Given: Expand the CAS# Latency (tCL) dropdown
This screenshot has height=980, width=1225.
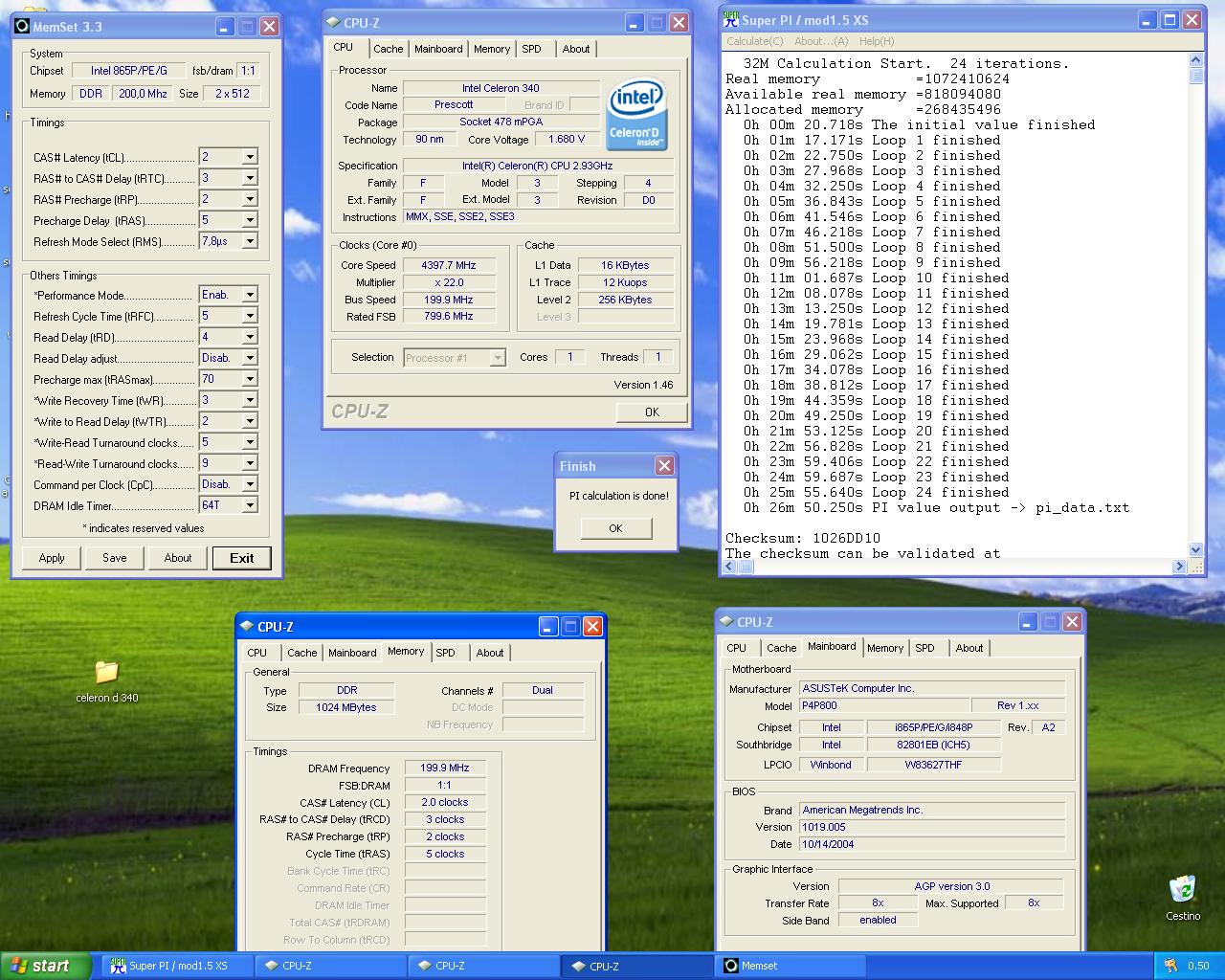Looking at the screenshot, I should click(250, 157).
